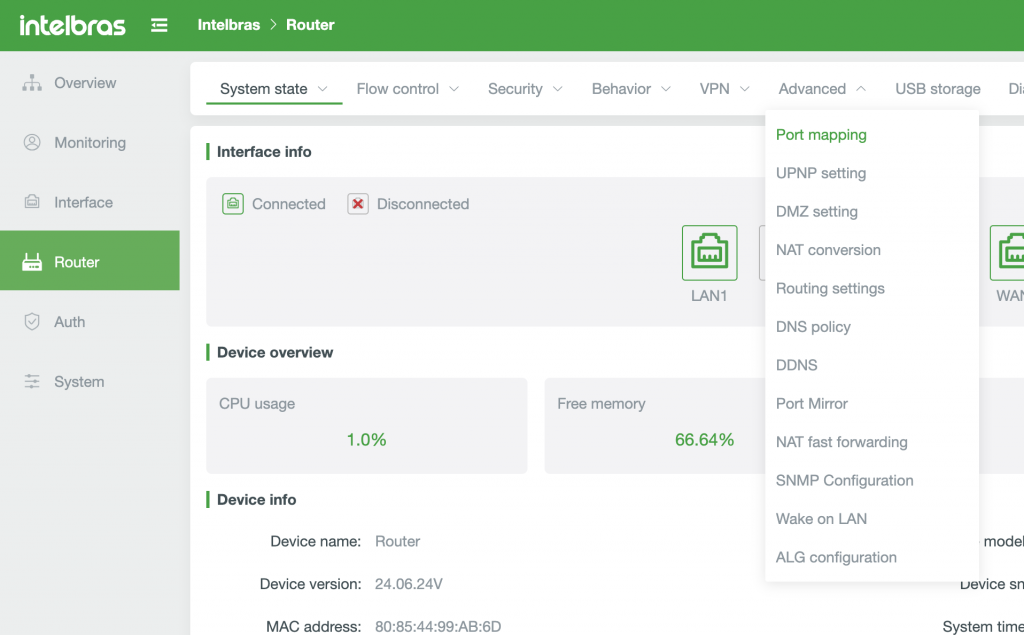Image resolution: width=1024 pixels, height=635 pixels.
Task: Click the Overview network icon in sidebar
Action: (x=32, y=83)
